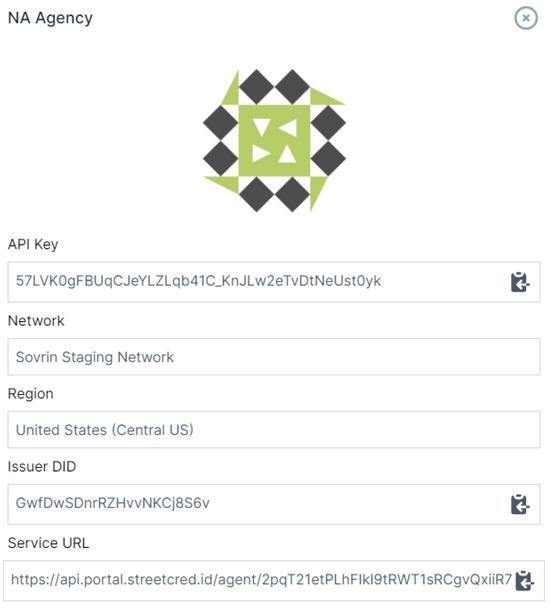Close the NA Agency details panel

[526, 18]
